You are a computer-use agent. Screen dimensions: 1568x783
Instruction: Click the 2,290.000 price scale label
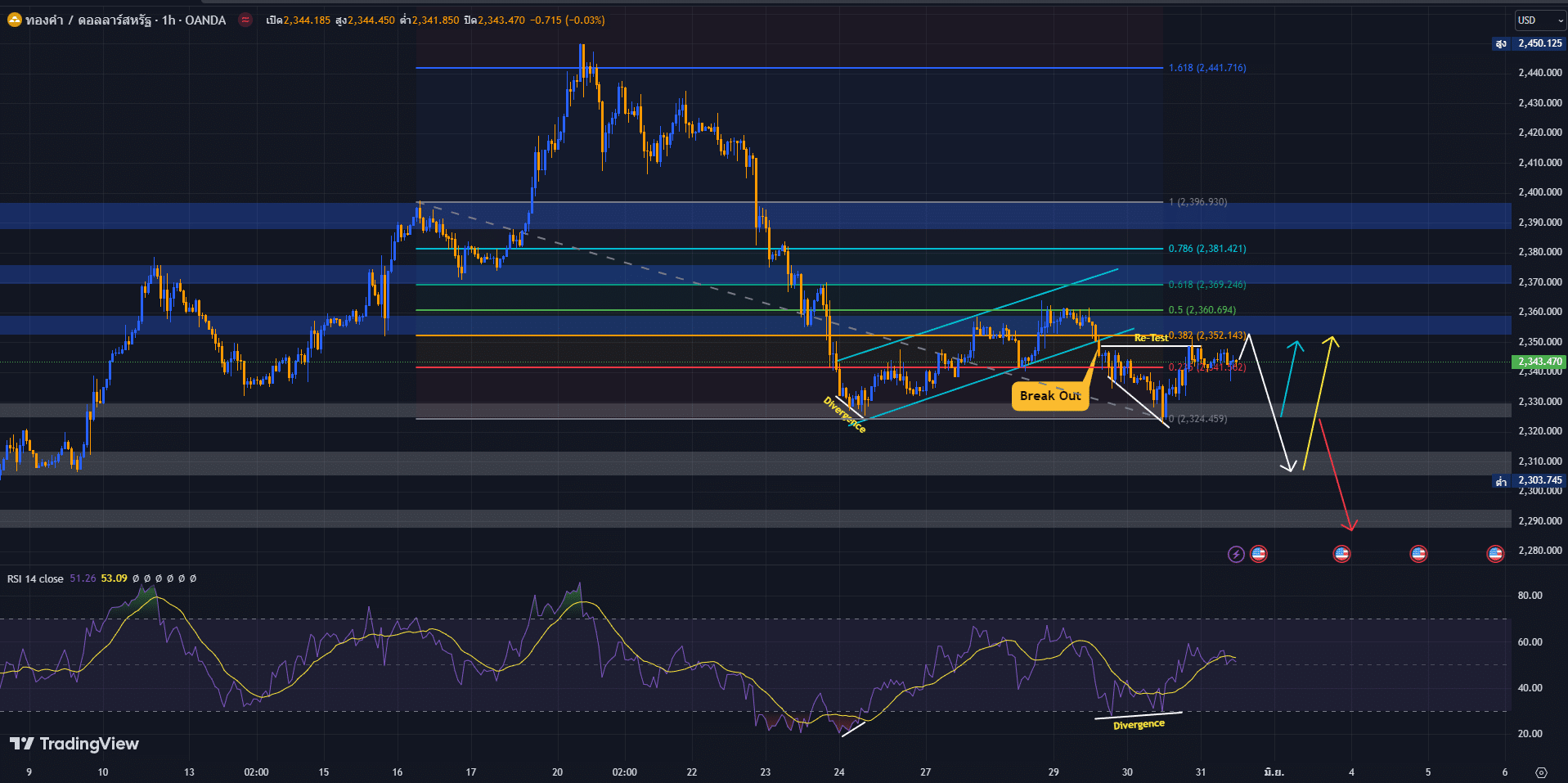(1540, 521)
